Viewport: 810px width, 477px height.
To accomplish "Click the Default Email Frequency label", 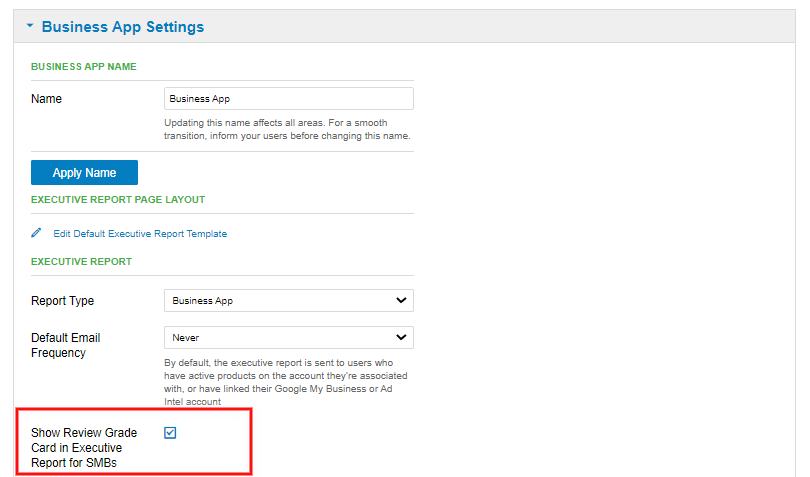I will pyautogui.click(x=66, y=345).
